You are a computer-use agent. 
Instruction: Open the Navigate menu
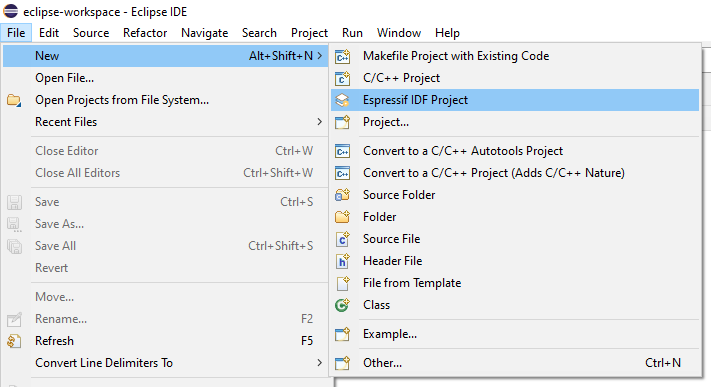pos(205,33)
